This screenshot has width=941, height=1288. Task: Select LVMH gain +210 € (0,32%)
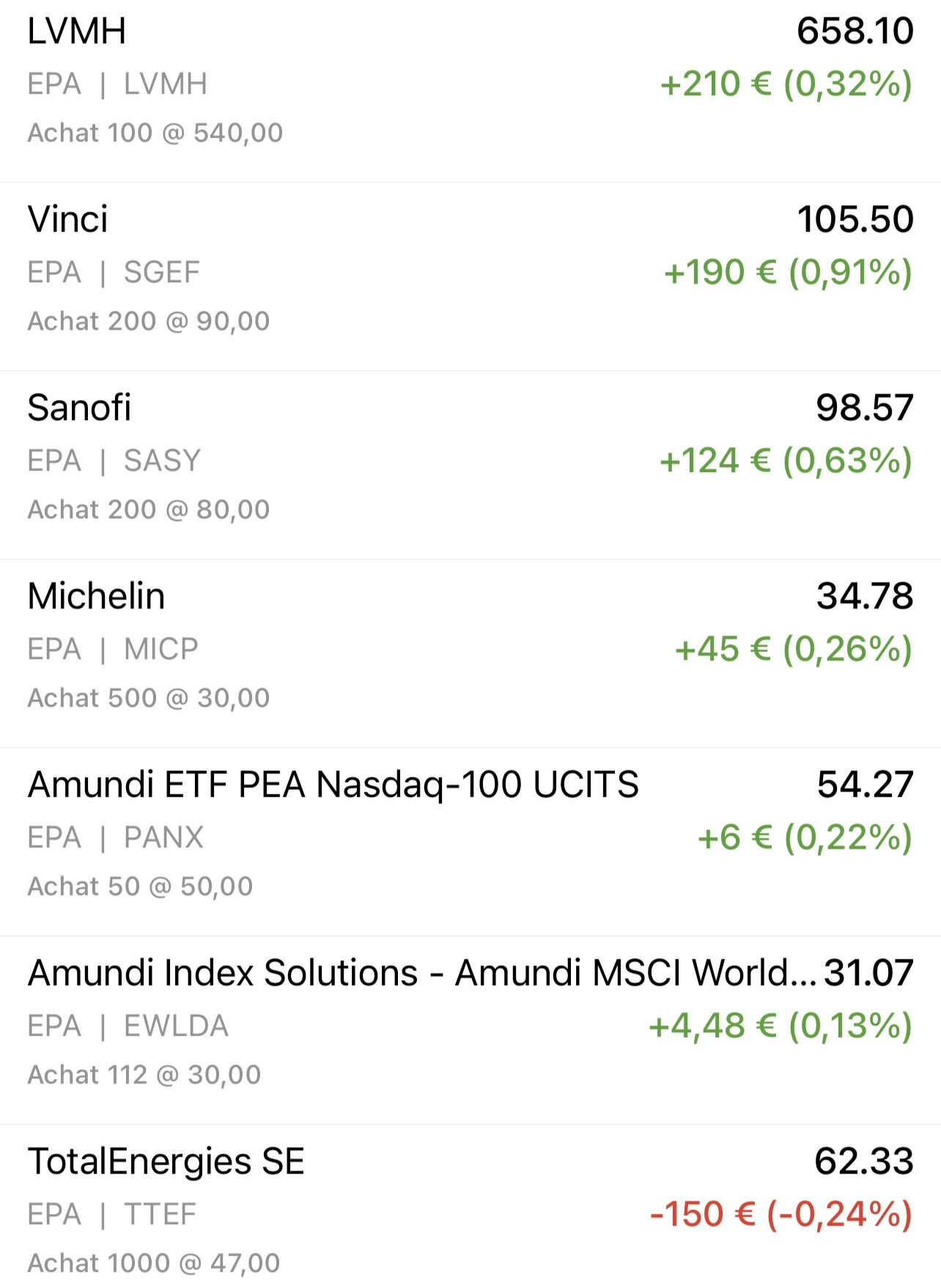pyautogui.click(x=786, y=84)
